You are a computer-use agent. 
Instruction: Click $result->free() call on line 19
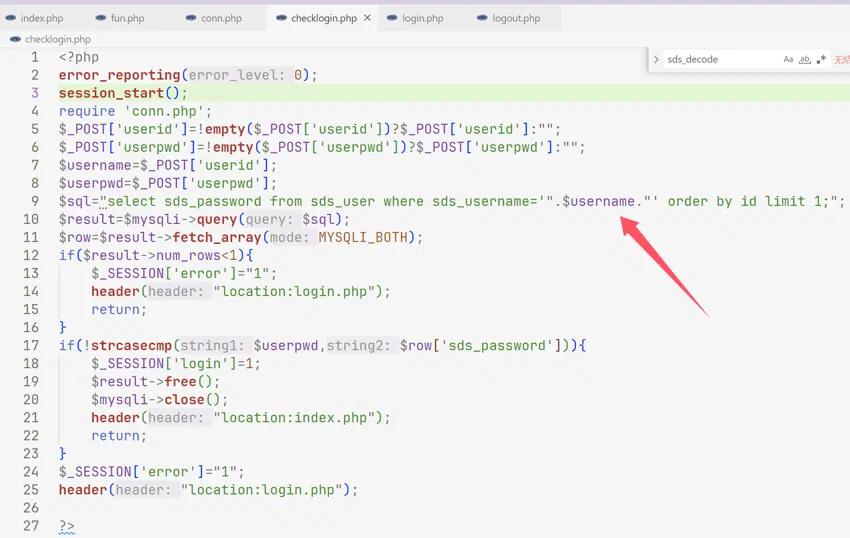click(155, 382)
